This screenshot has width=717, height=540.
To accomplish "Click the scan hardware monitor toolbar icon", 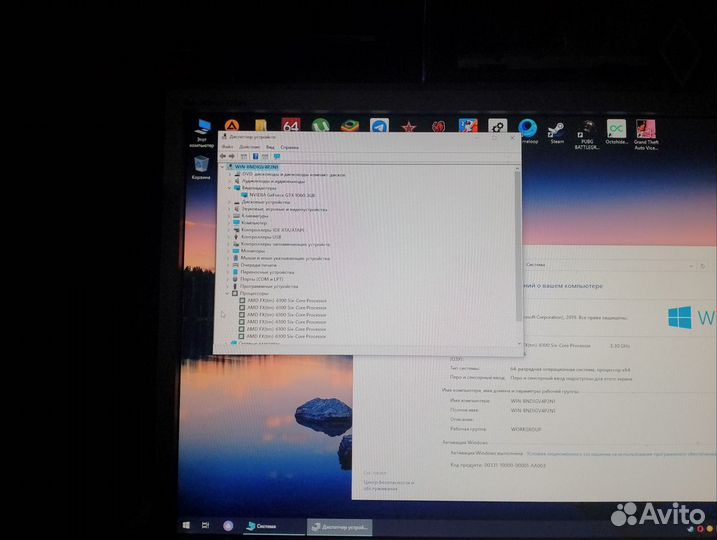I will pyautogui.click(x=277, y=156).
